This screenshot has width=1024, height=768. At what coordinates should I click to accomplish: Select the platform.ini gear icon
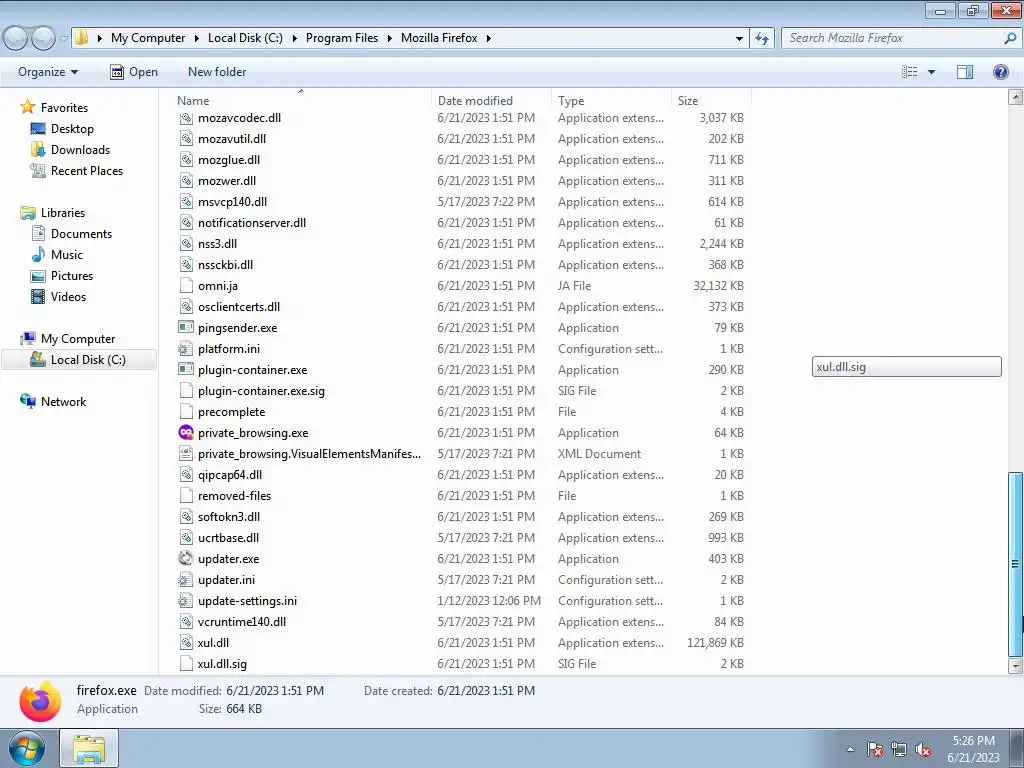(186, 348)
